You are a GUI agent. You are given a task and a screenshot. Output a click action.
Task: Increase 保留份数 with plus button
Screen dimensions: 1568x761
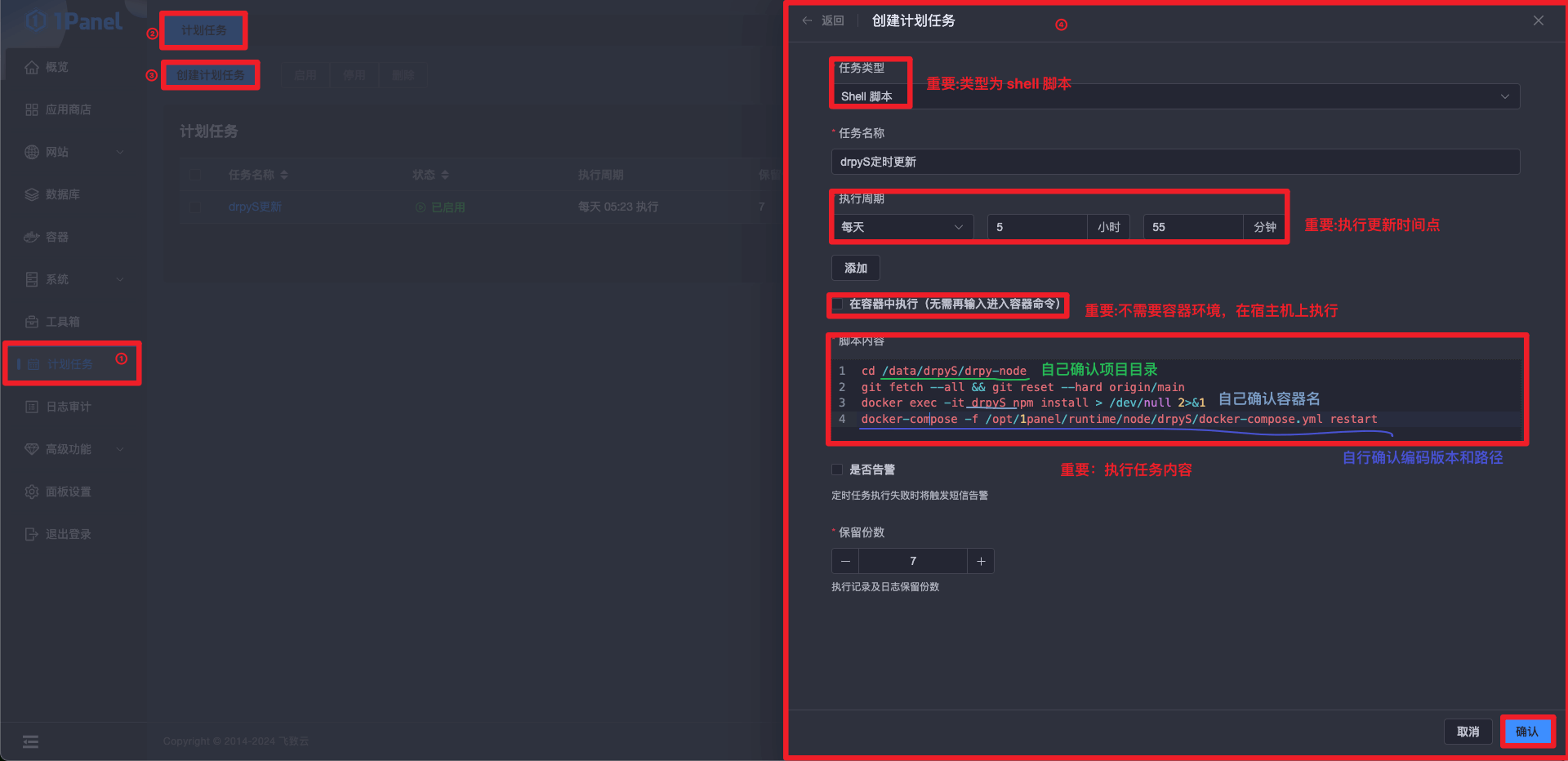click(981, 561)
